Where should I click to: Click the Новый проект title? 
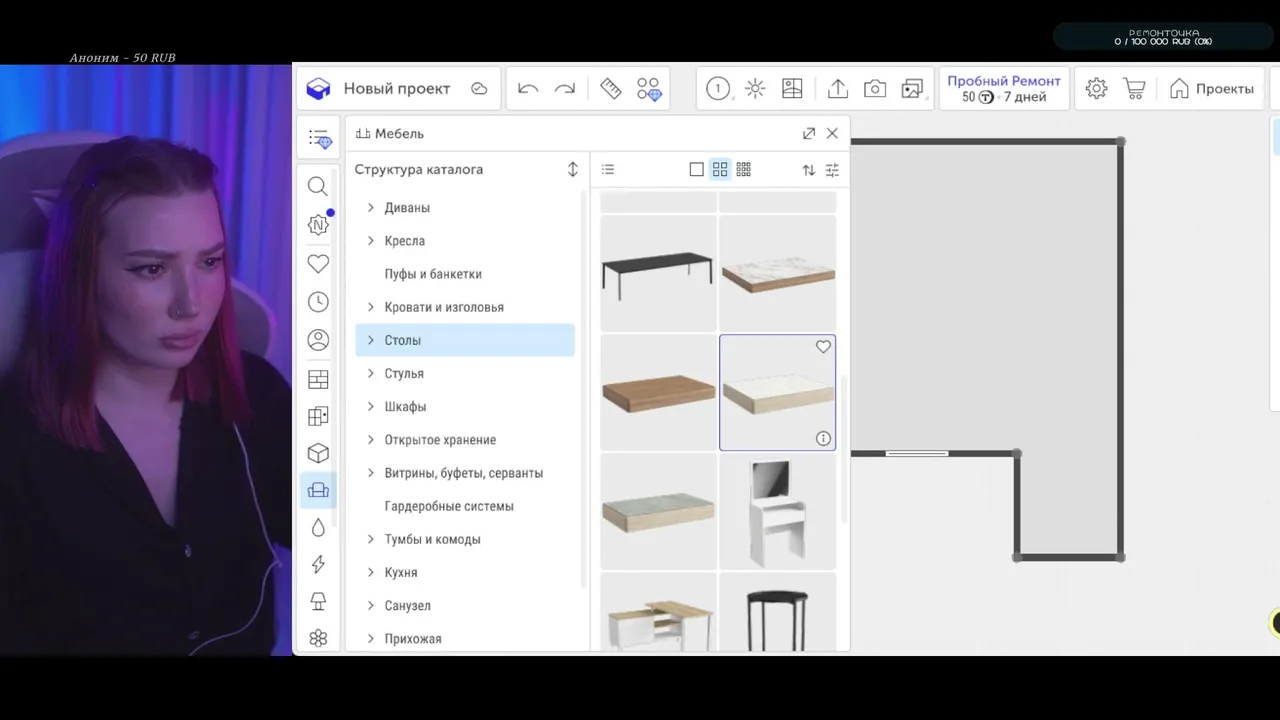[397, 89]
